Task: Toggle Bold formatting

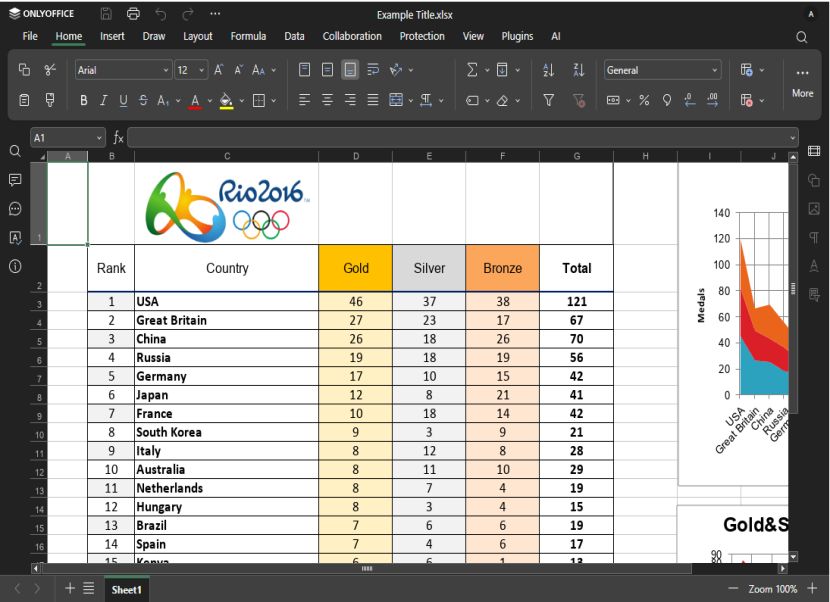Action: (x=84, y=100)
